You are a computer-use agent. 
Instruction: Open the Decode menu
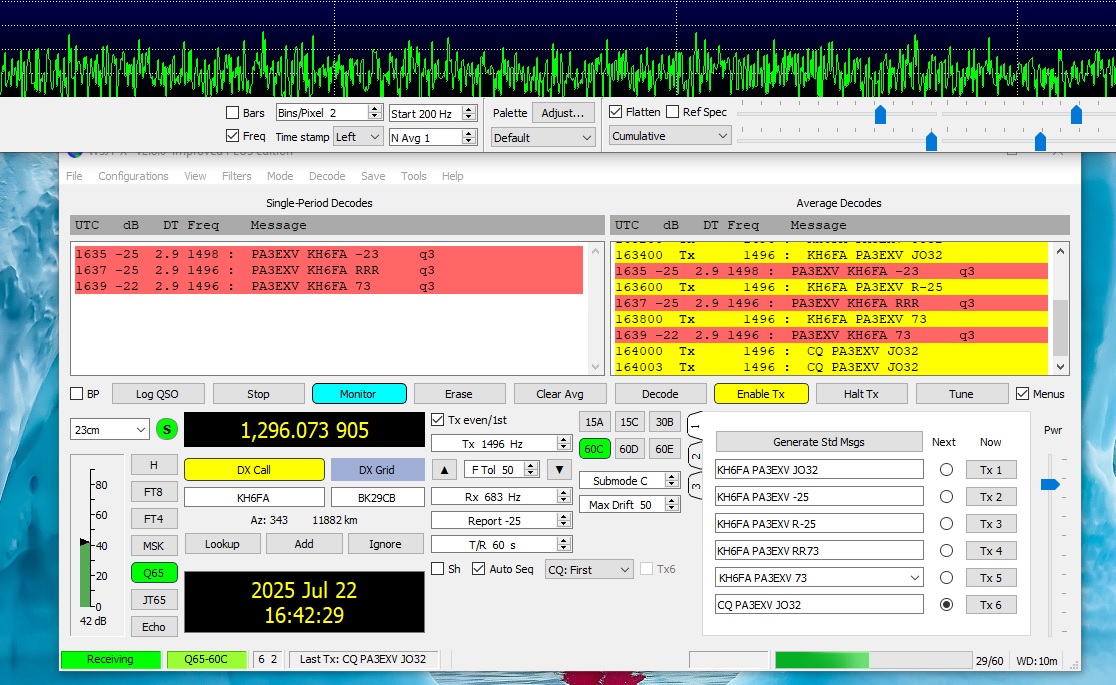point(327,176)
